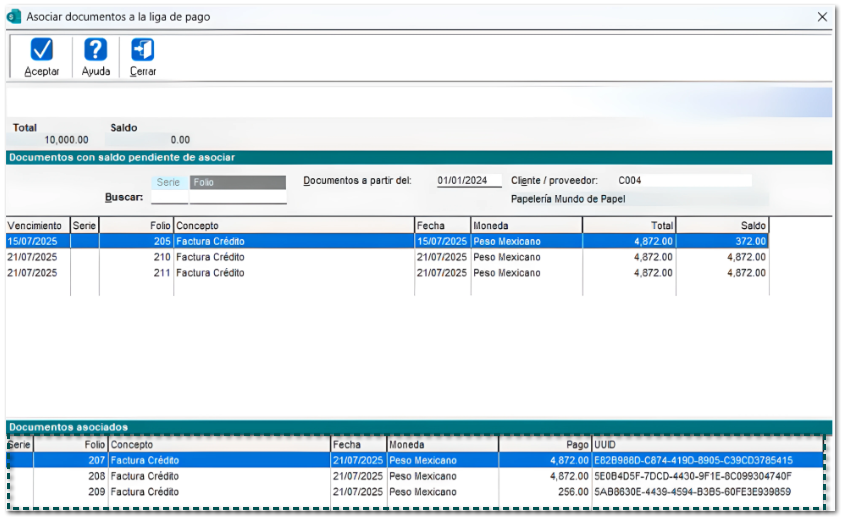Open the Ayuda help icon
The image size is (844, 521).
click(95, 50)
